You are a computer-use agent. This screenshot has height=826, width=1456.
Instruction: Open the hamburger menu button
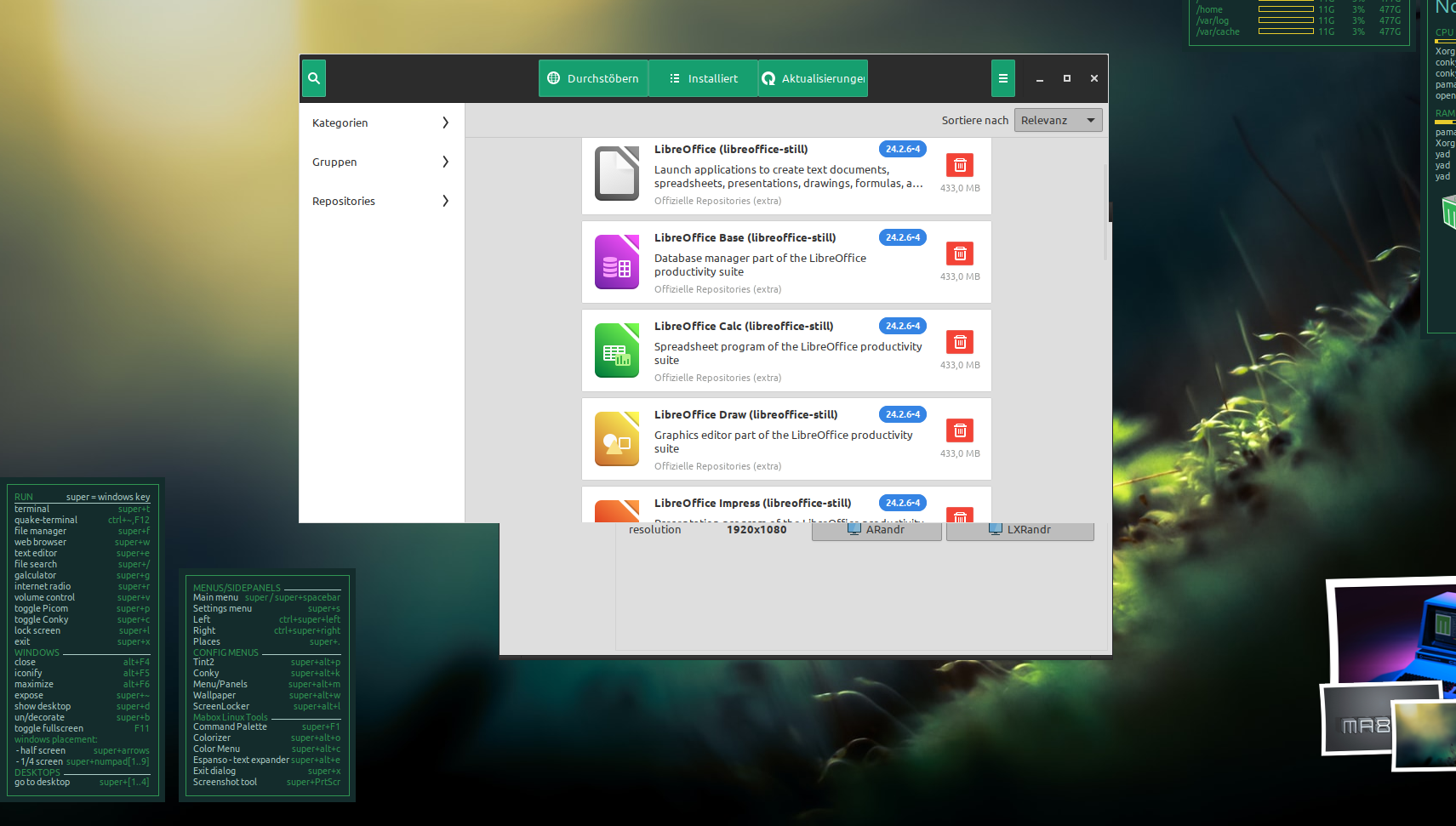coord(1003,78)
